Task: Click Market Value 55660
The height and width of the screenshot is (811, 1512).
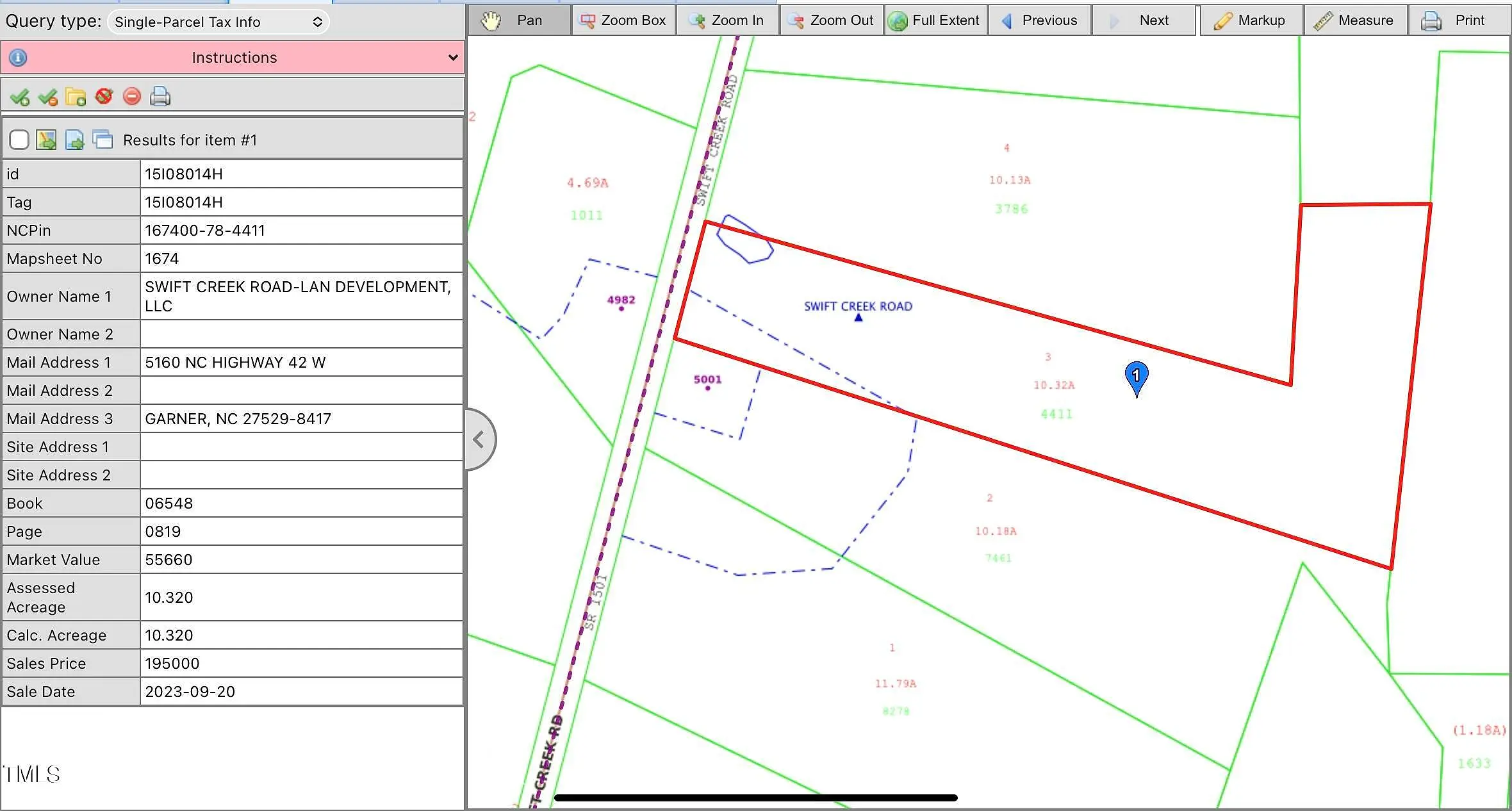Action: [301, 560]
